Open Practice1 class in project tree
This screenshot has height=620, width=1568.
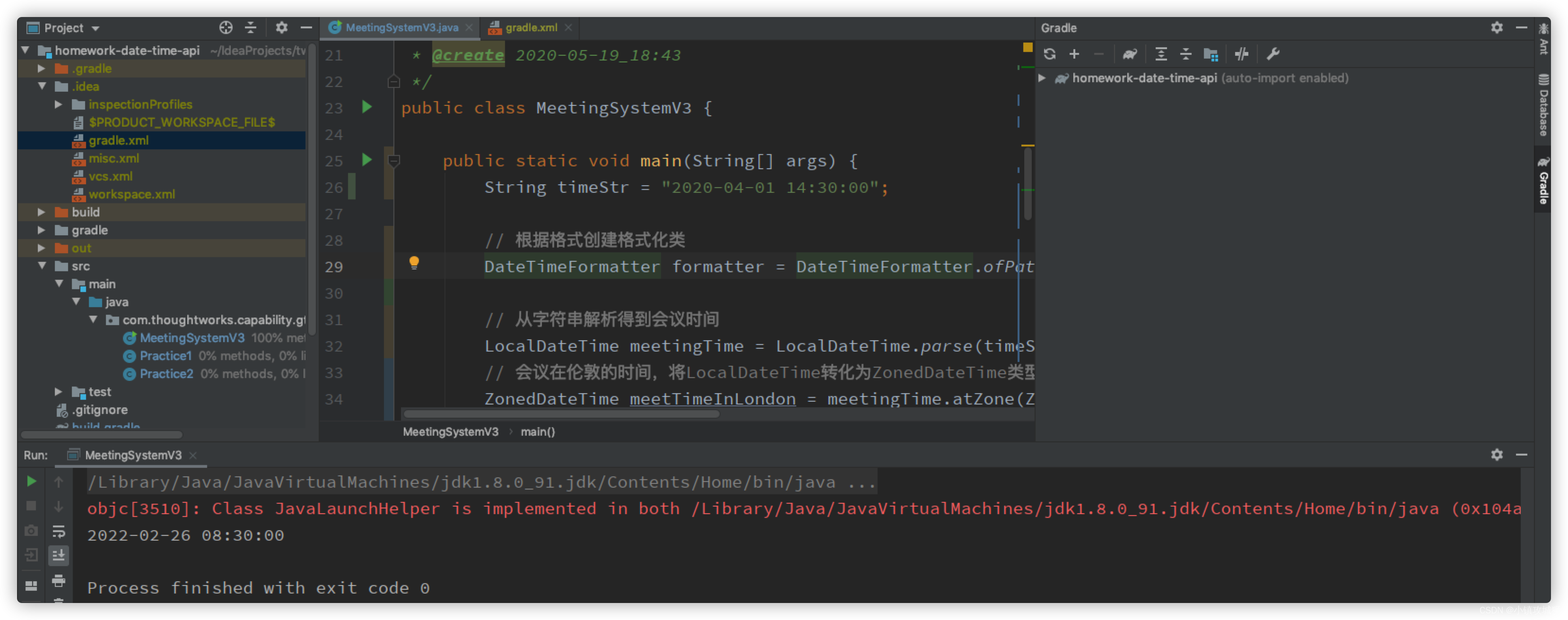tap(165, 356)
